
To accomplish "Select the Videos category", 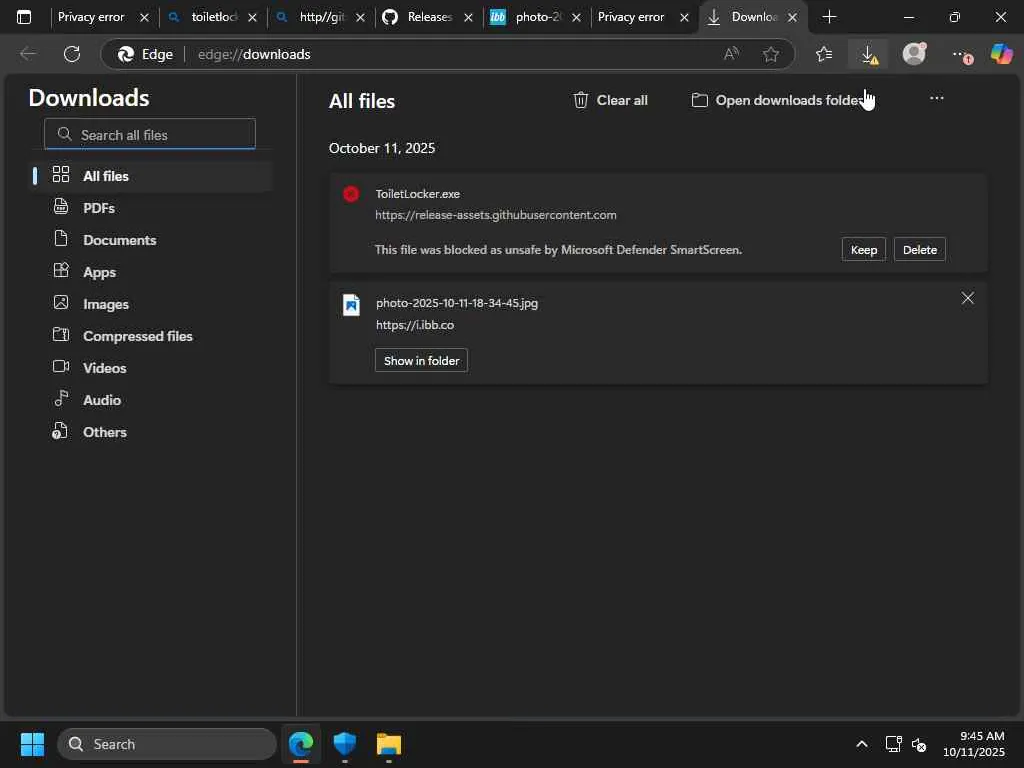I will (152, 368).
